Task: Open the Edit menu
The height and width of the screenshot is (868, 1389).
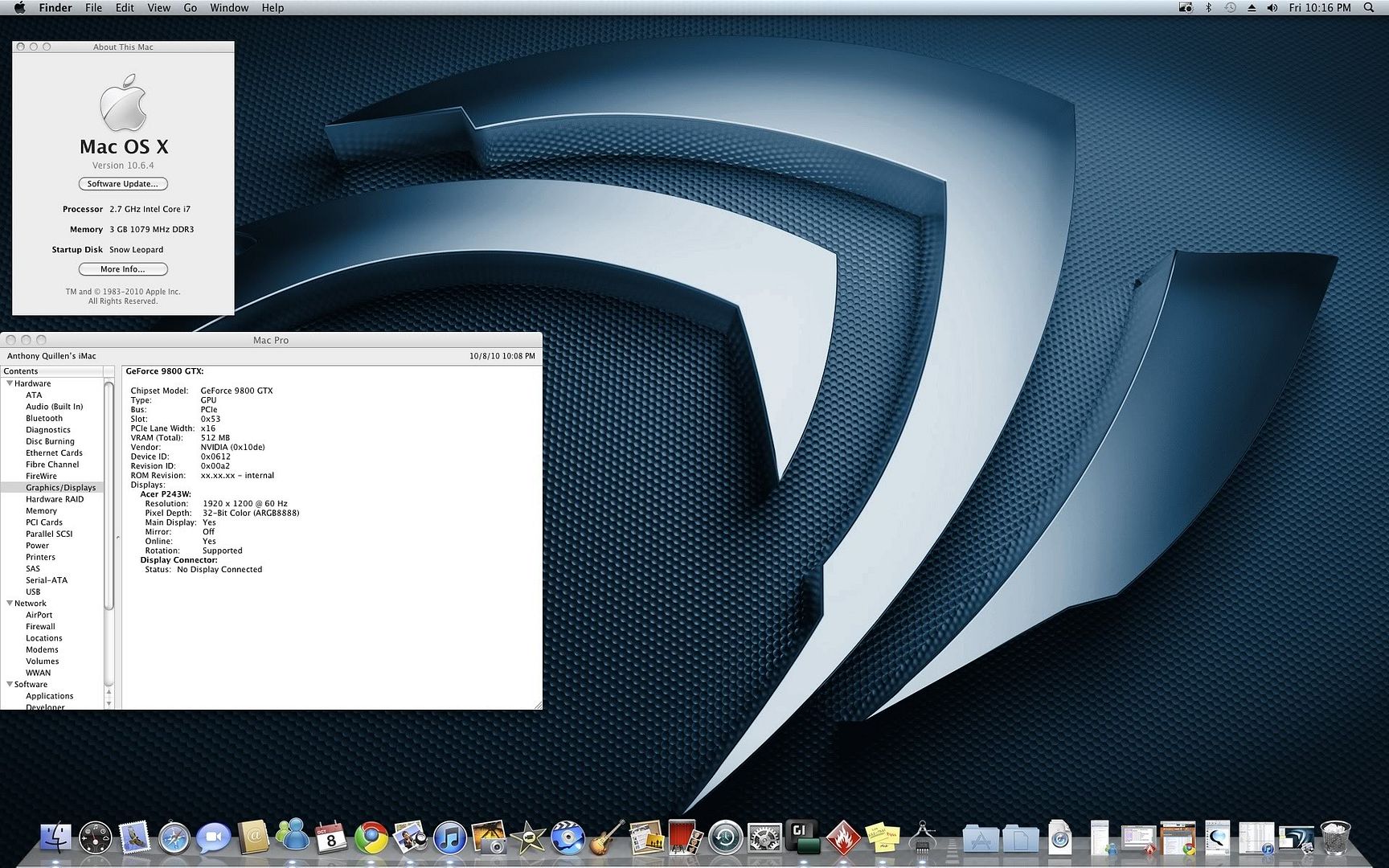Action: click(125, 7)
